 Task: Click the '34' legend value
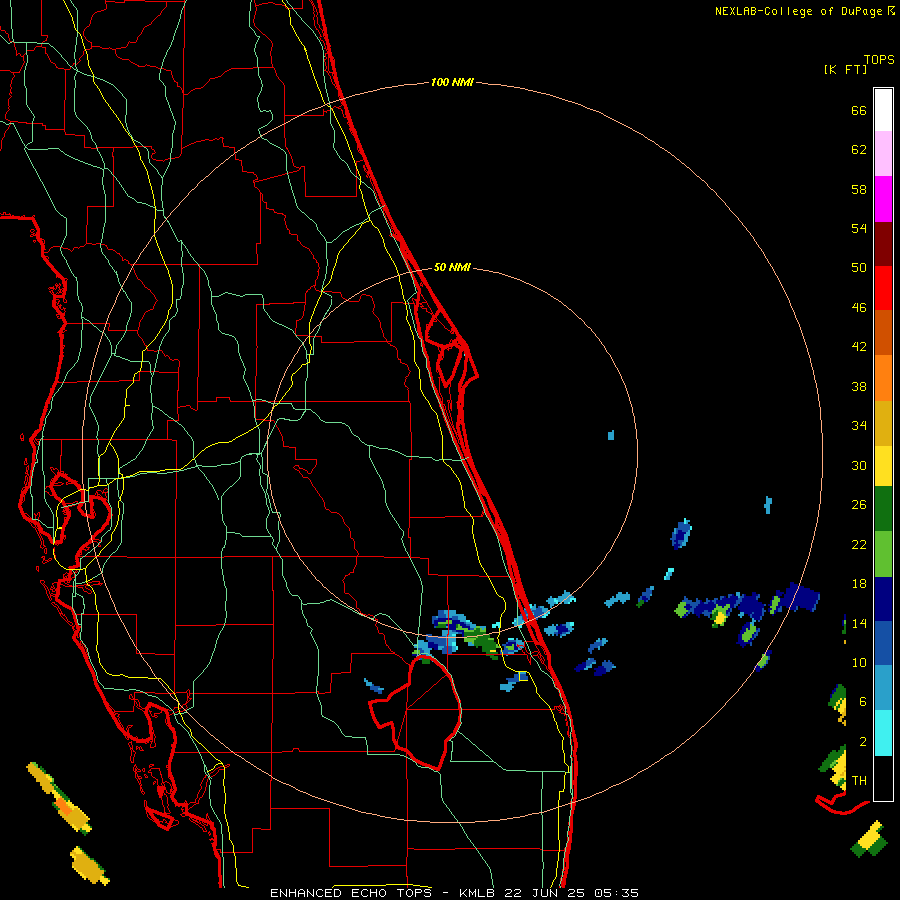tap(859, 425)
